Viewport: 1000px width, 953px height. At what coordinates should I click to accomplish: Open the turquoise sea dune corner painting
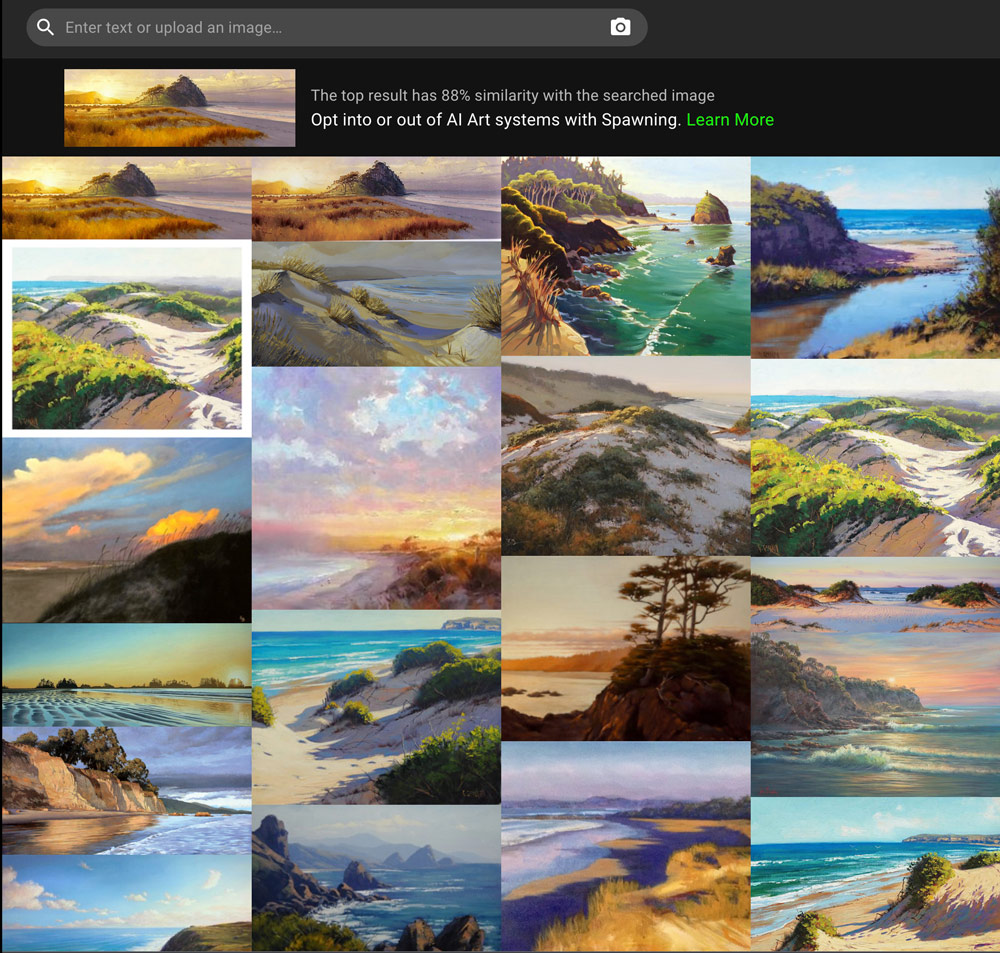click(x=875, y=875)
